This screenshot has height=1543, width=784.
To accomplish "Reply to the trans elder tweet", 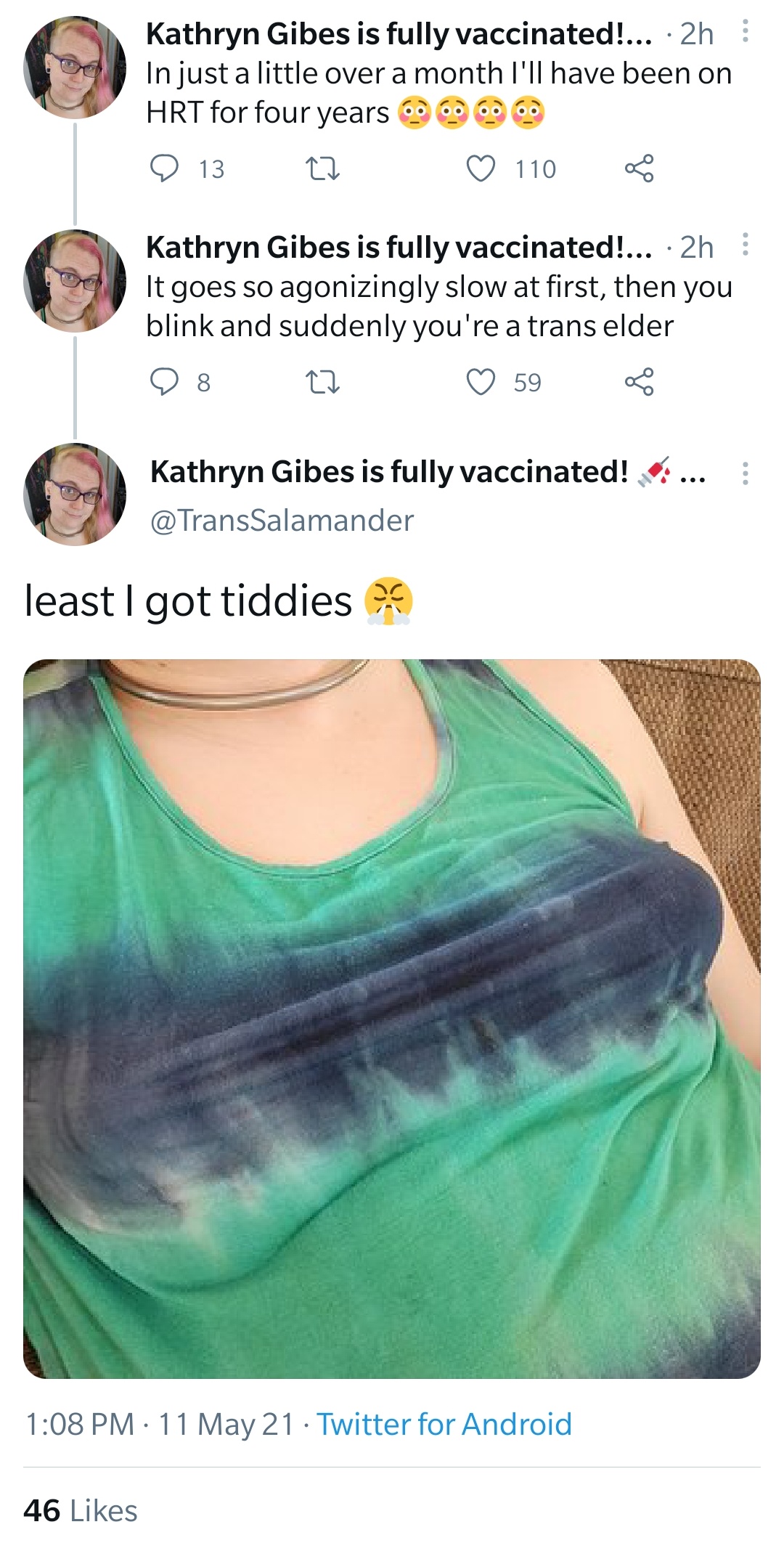I will click(164, 381).
